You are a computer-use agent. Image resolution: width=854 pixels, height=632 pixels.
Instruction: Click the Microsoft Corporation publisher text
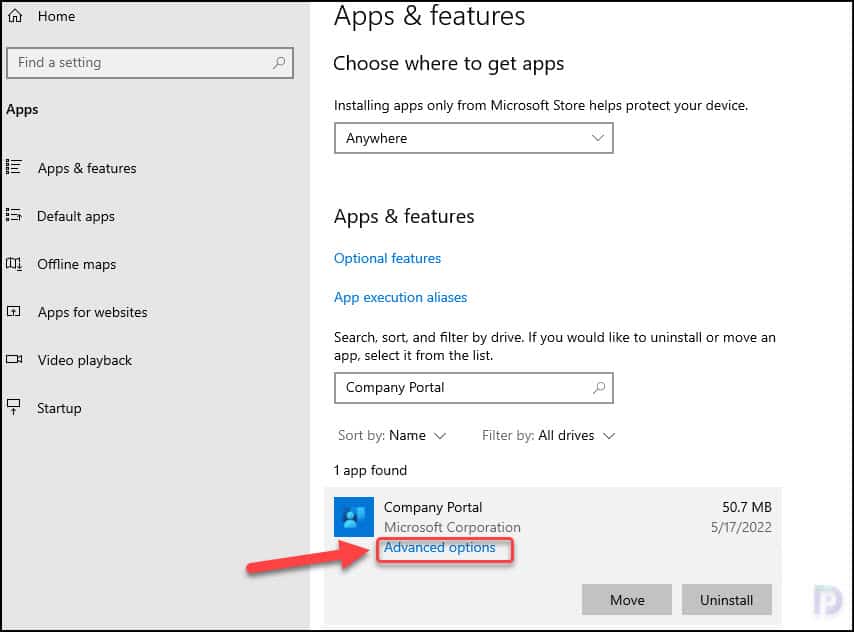(452, 527)
